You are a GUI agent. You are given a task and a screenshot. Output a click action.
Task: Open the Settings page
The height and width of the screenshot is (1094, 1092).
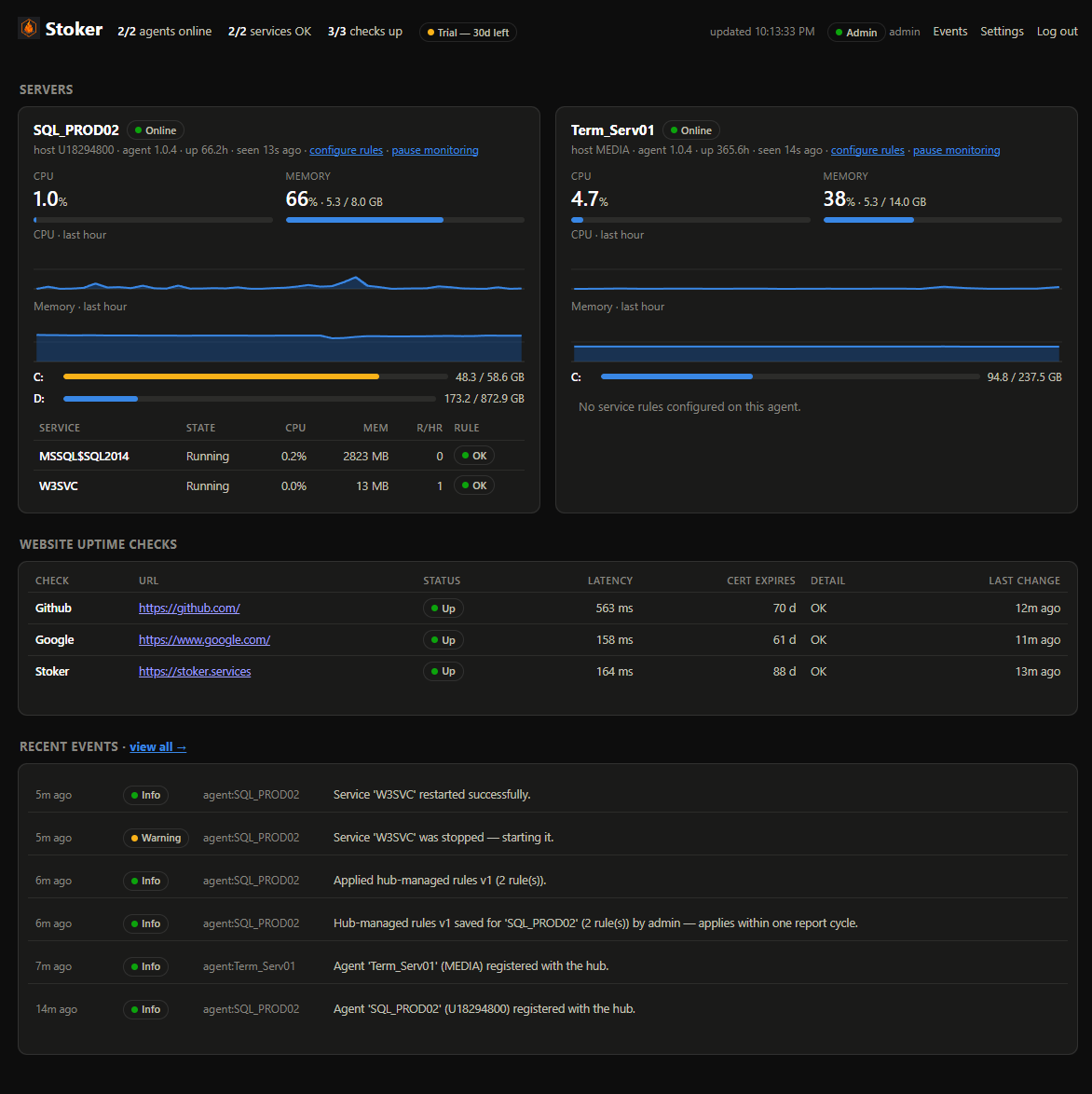tap(1002, 32)
